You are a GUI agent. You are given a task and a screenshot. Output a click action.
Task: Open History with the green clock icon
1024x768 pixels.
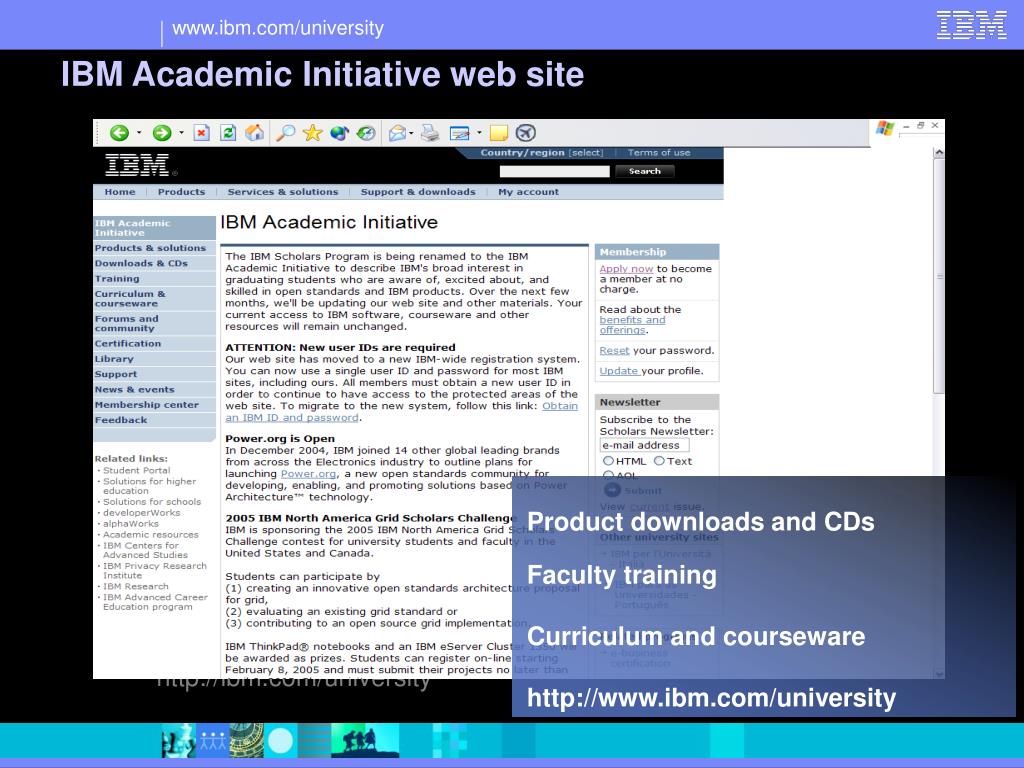(x=366, y=133)
